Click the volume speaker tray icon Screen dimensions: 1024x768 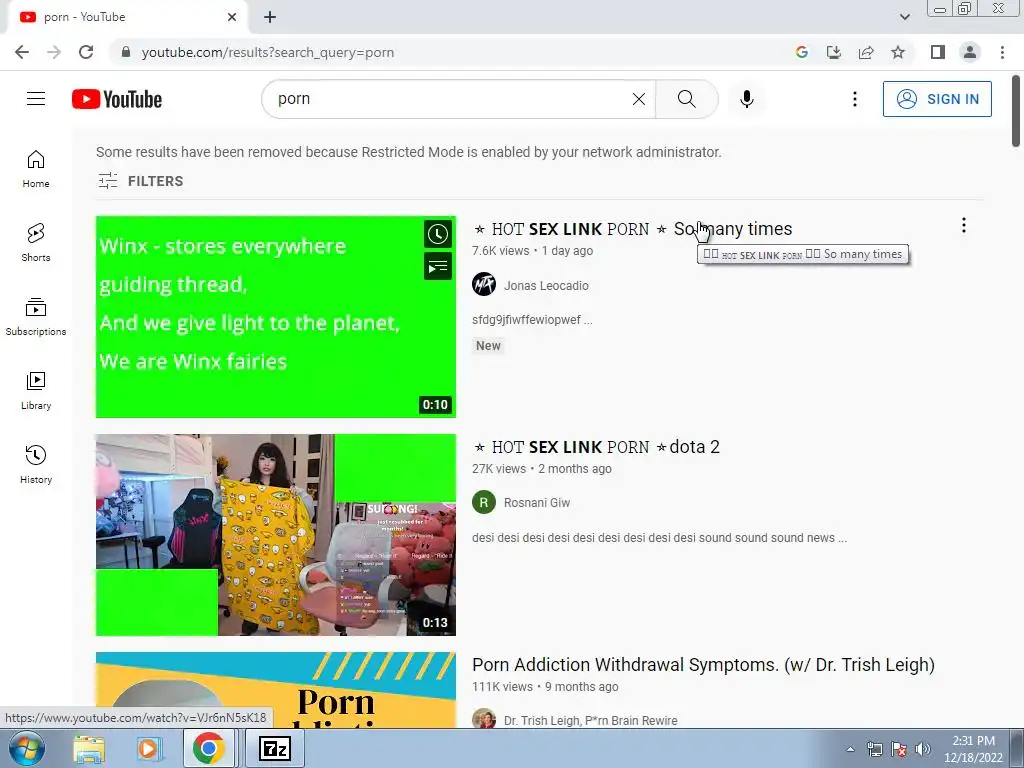[x=923, y=750]
